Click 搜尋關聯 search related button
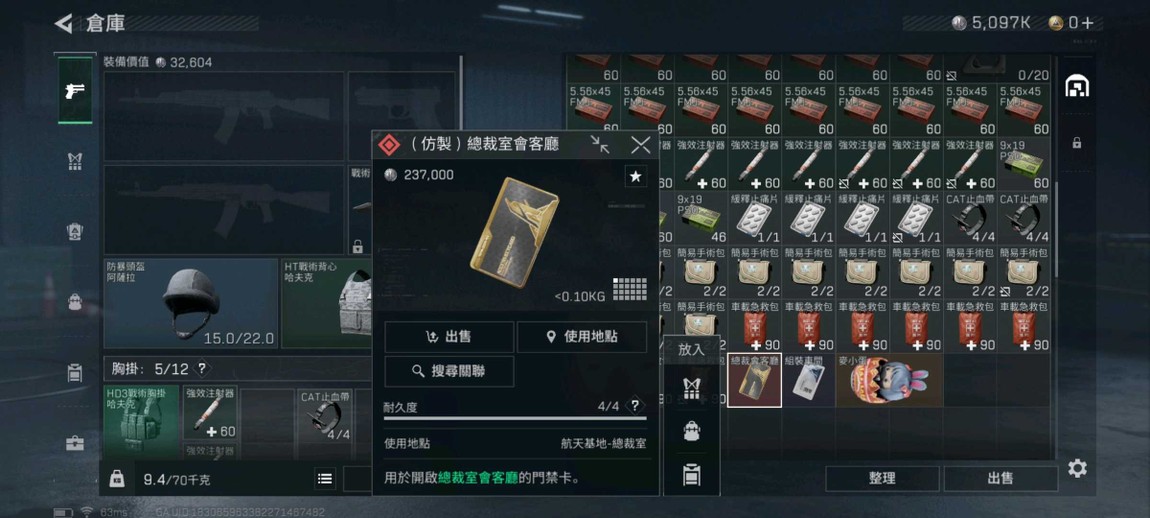Image resolution: width=1150 pixels, height=518 pixels. tap(449, 371)
